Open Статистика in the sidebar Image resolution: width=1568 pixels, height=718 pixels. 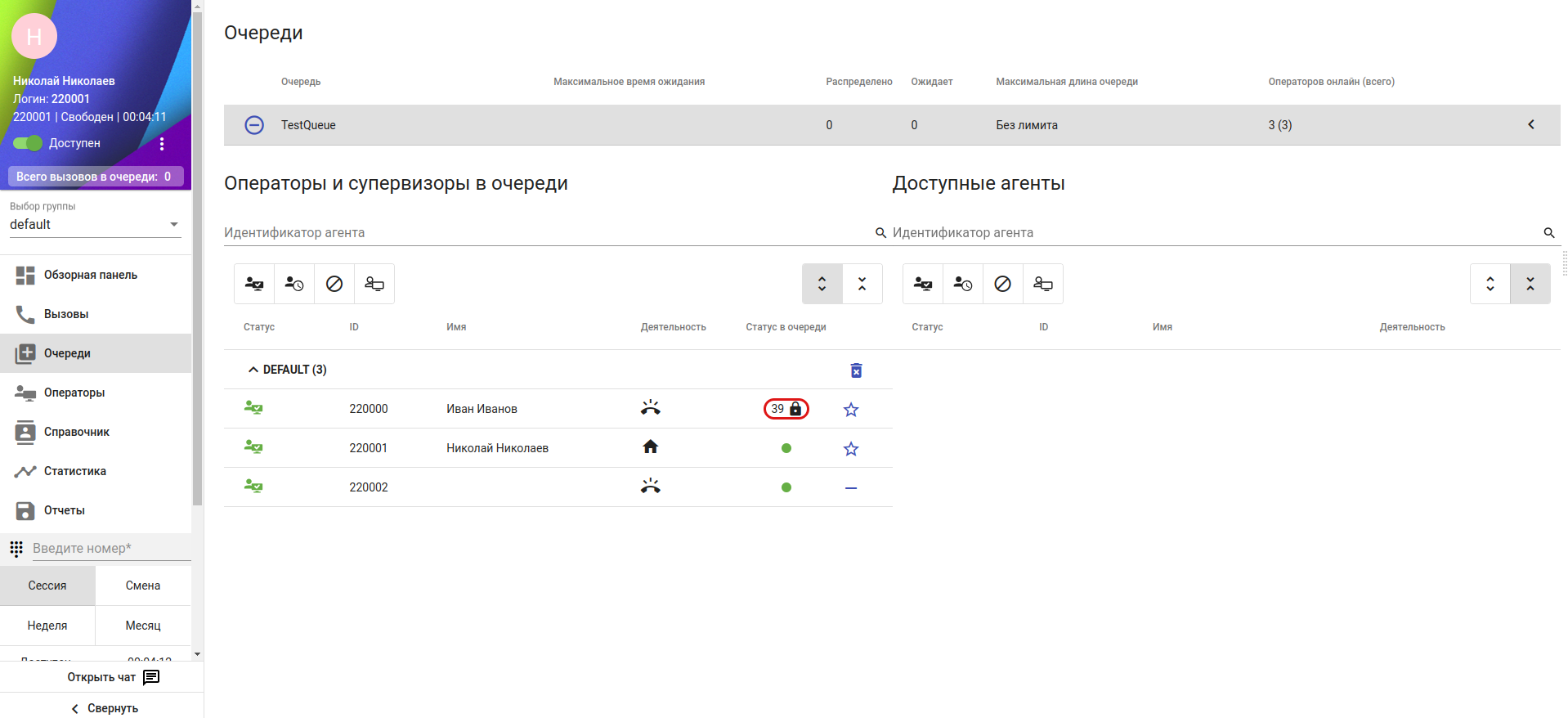click(x=75, y=471)
